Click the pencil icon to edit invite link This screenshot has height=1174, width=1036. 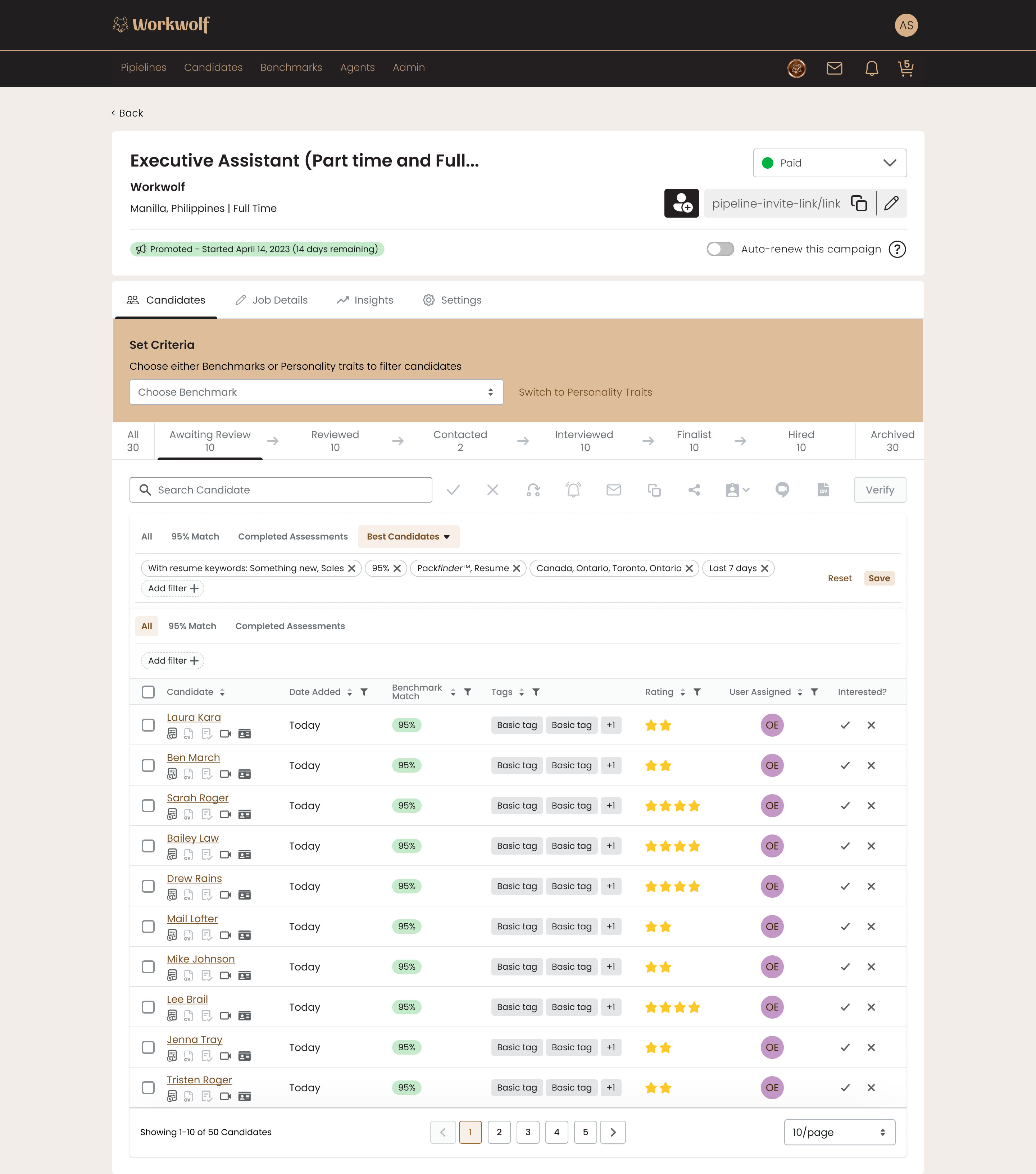[891, 203]
